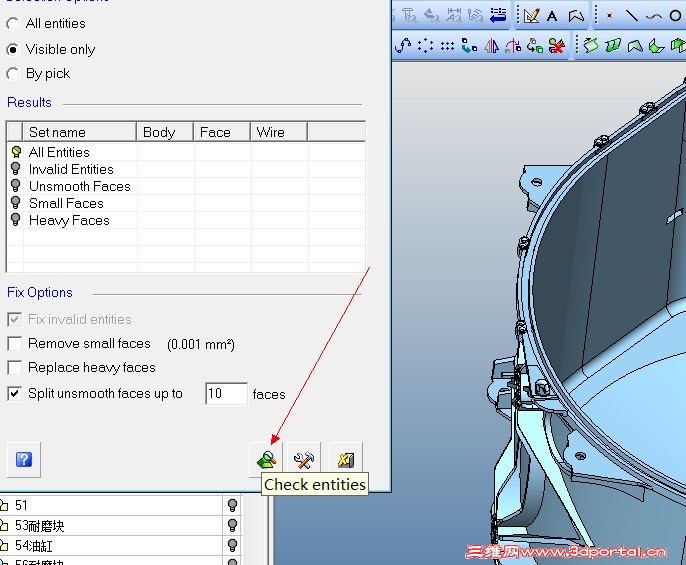Choose the text 'A' tool in toolbar
This screenshot has height=565, width=686.
pyautogui.click(x=552, y=17)
